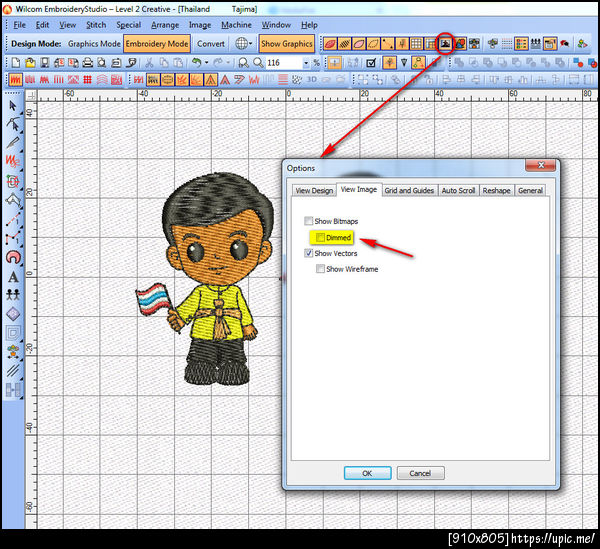Open the View menu
This screenshot has height=549, width=600.
click(x=67, y=25)
